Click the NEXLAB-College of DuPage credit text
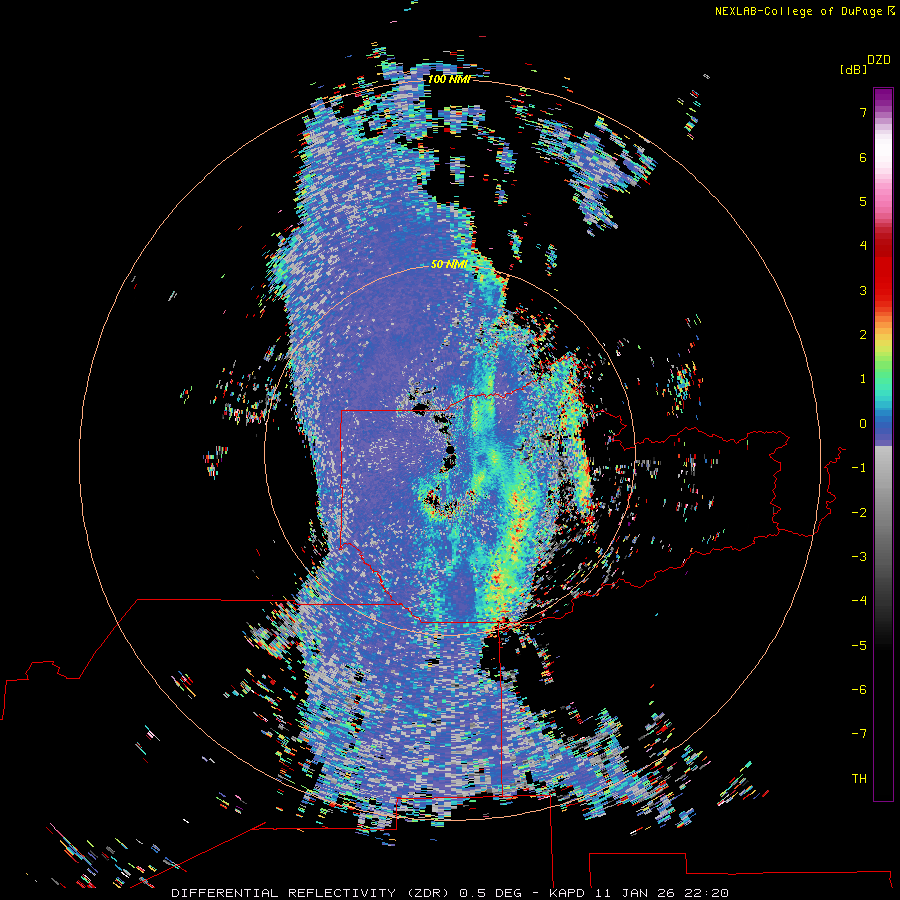The width and height of the screenshot is (900, 900). click(801, 11)
